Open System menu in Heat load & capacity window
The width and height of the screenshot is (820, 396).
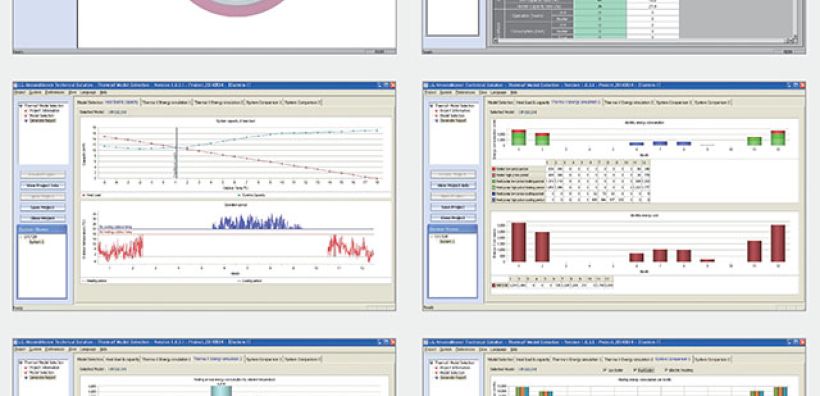35,92
